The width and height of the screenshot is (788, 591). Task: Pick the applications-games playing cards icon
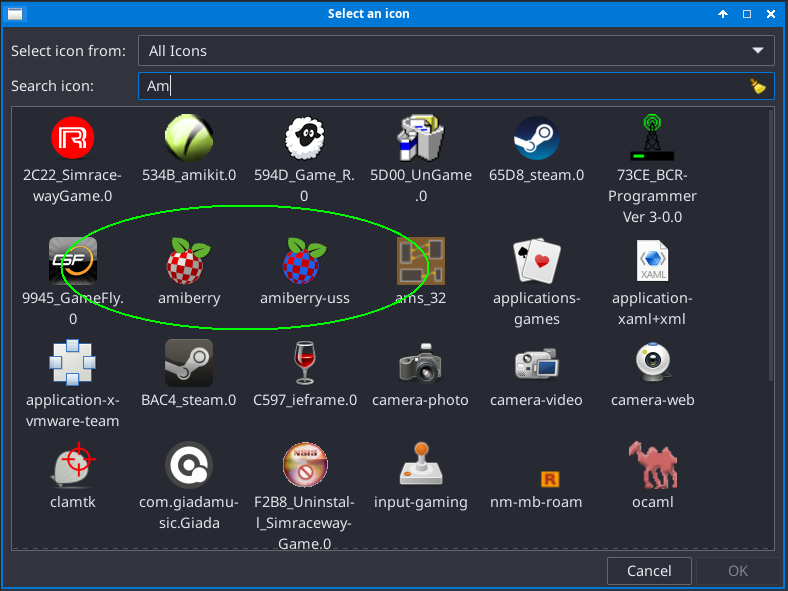coord(536,261)
